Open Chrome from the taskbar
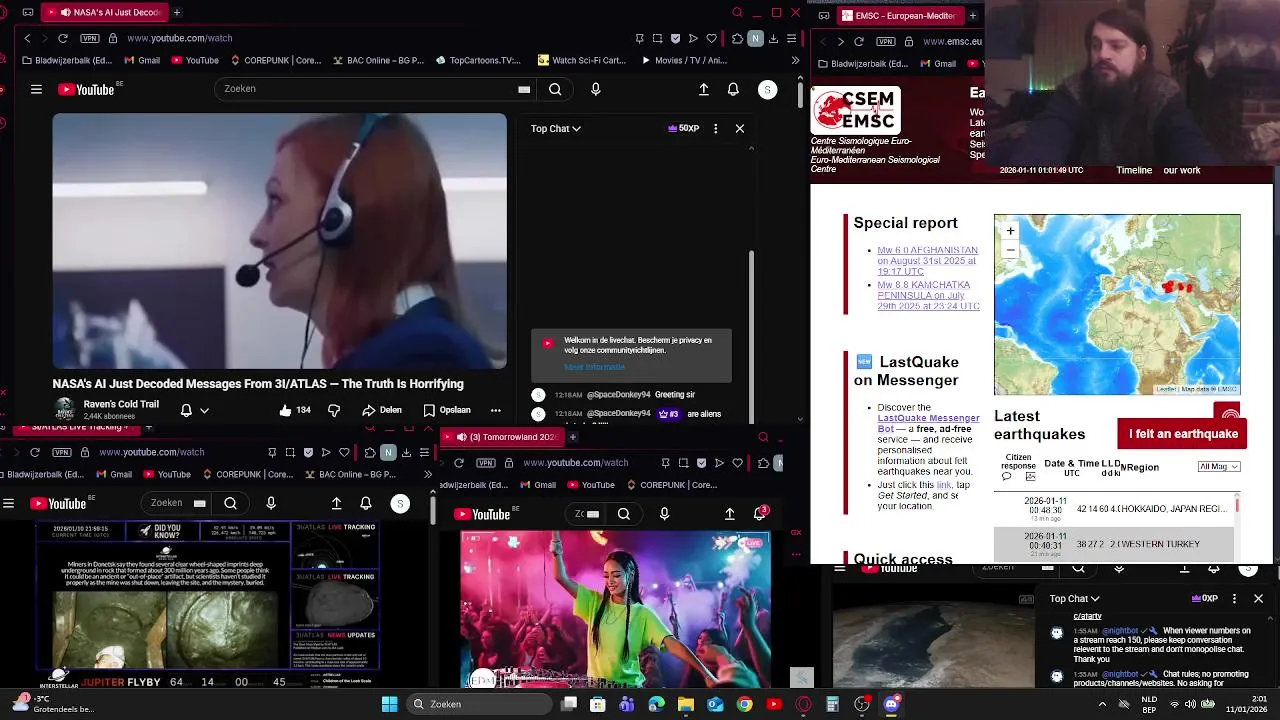This screenshot has height=720, width=1280. (745, 704)
